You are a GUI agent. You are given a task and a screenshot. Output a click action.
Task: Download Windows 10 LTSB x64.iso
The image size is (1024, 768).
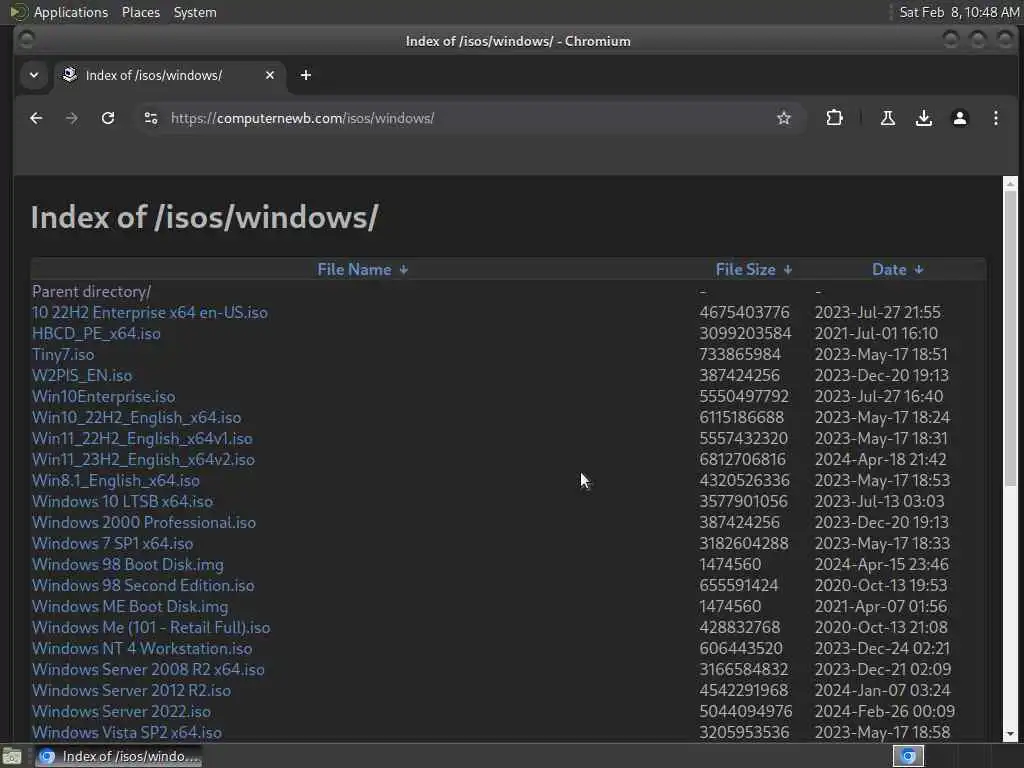[122, 501]
